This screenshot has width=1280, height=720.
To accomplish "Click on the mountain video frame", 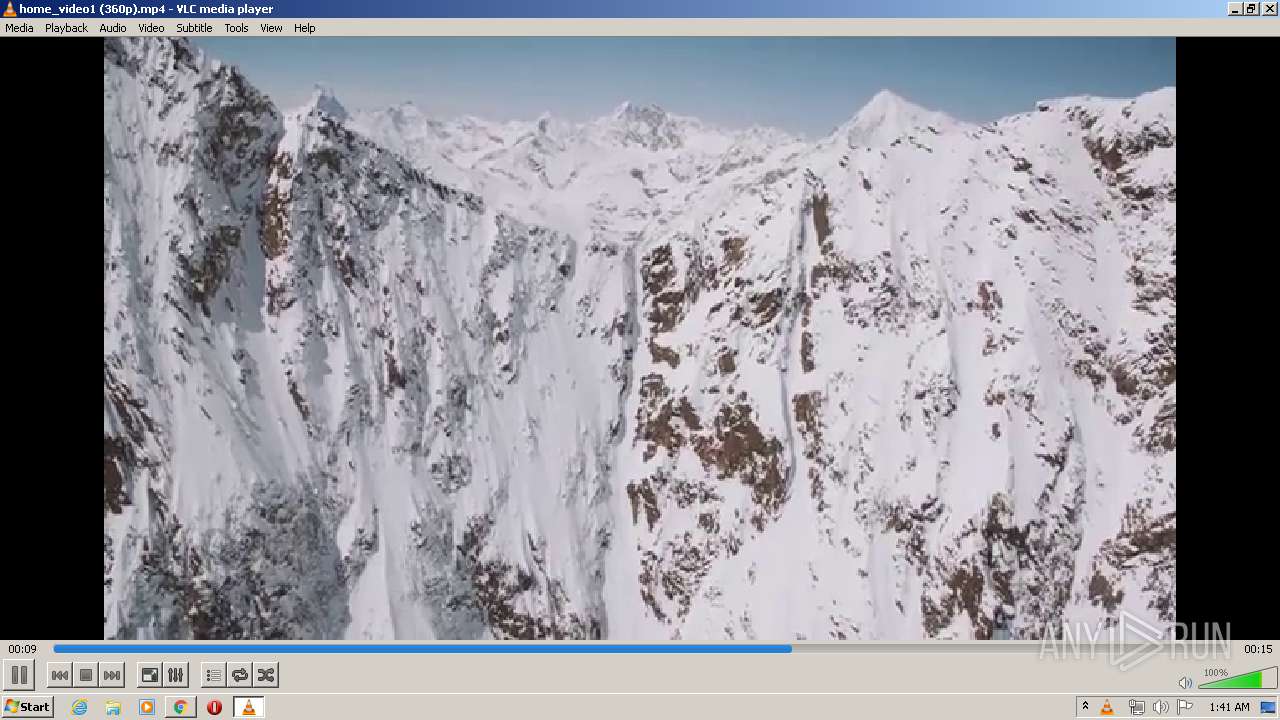I will coord(640,338).
